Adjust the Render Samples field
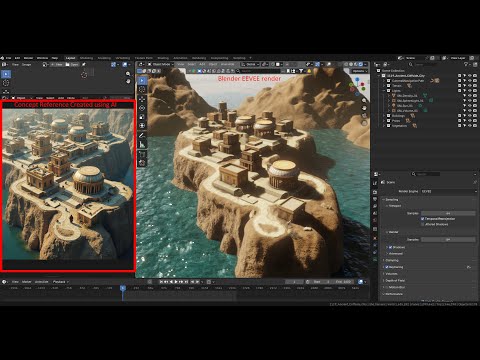Screen dimensions: 480x360 448,240
